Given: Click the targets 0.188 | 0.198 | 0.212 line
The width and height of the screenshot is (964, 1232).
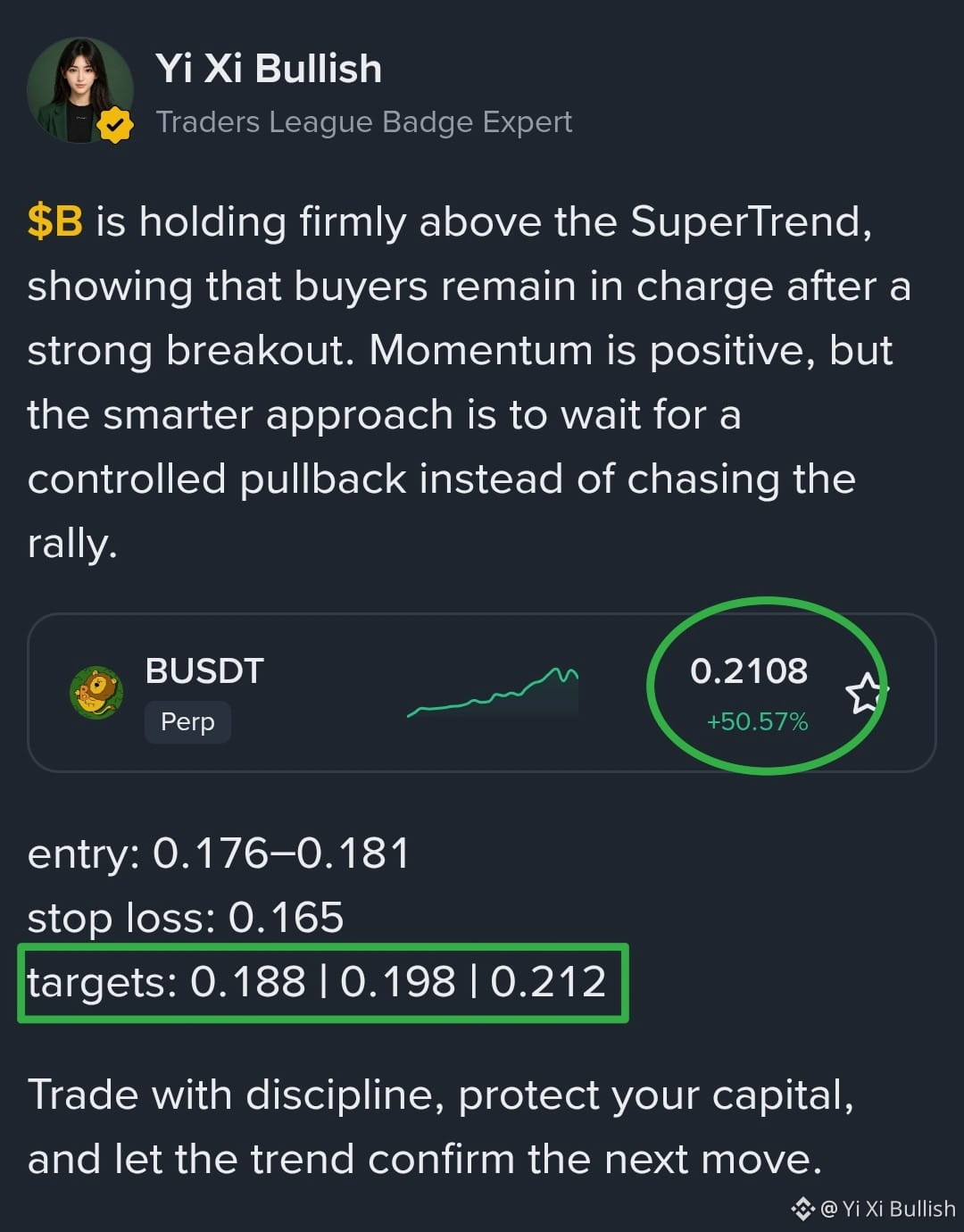Looking at the screenshot, I should coord(317,982).
